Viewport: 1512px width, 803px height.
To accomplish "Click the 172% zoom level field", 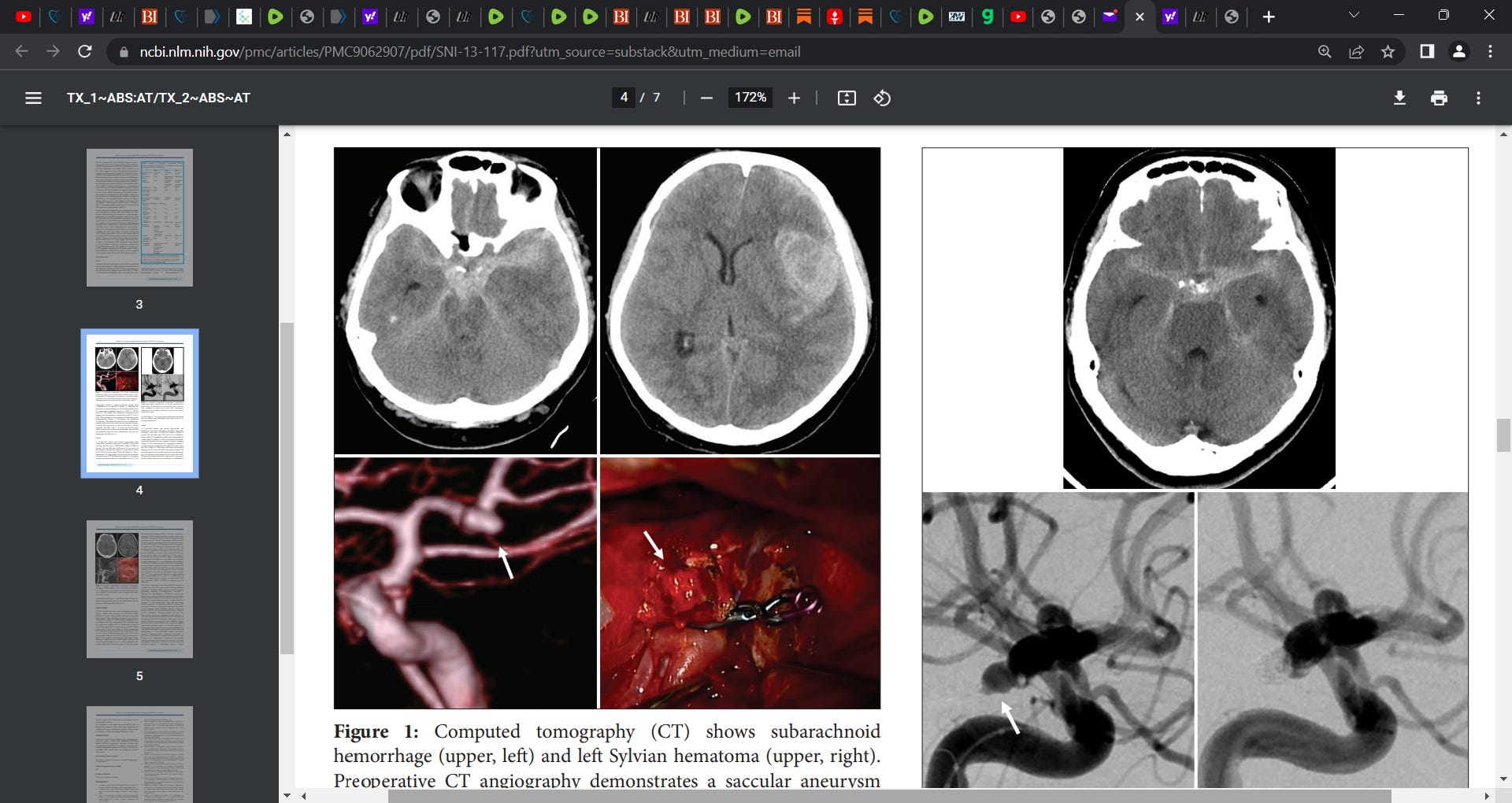I will pyautogui.click(x=750, y=98).
